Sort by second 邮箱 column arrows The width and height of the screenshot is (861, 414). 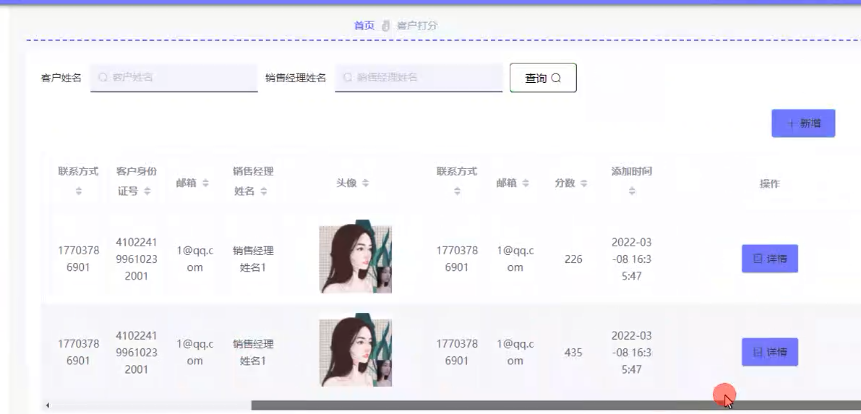(x=525, y=183)
